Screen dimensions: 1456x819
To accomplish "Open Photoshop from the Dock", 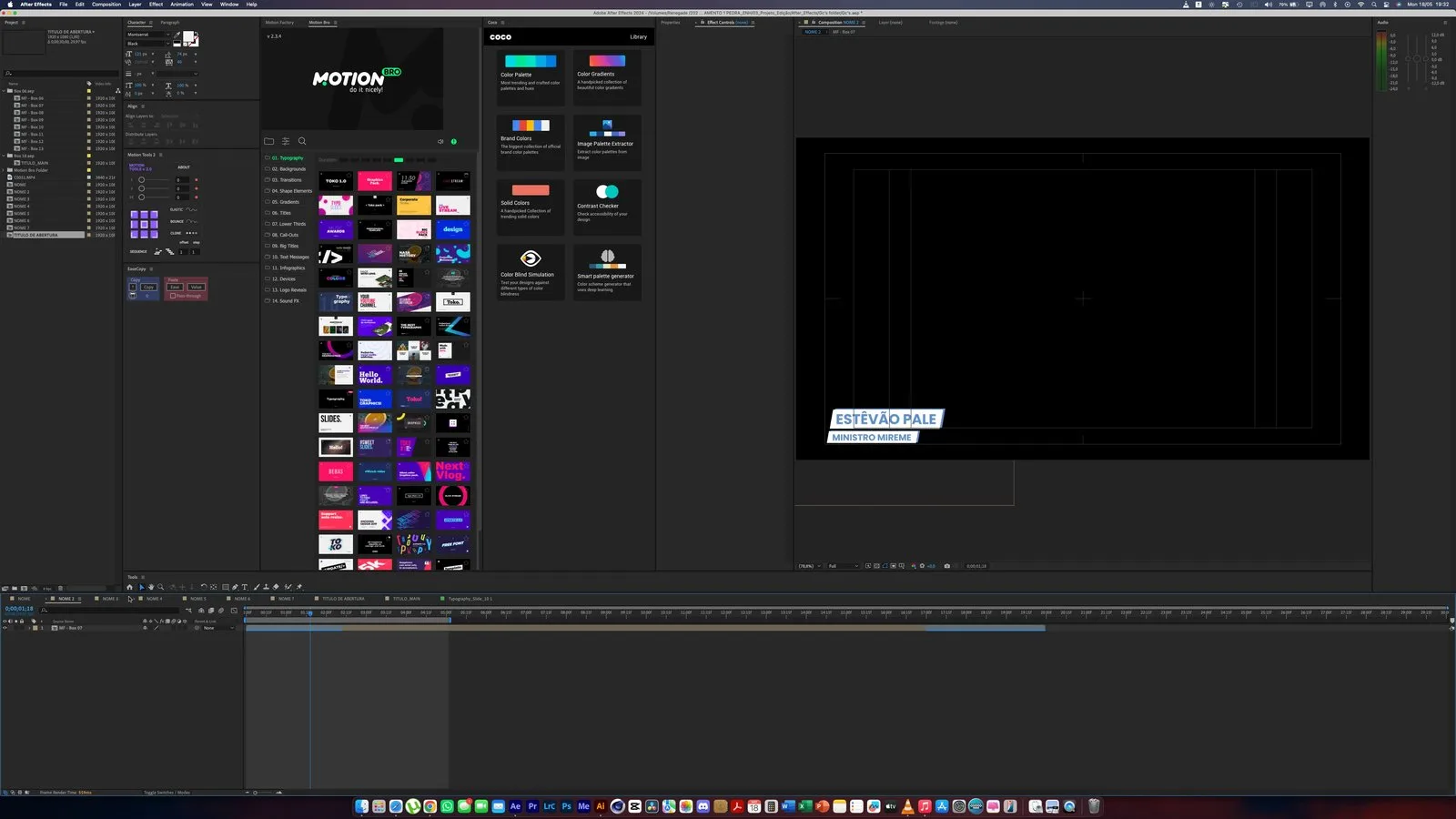I will click(567, 806).
